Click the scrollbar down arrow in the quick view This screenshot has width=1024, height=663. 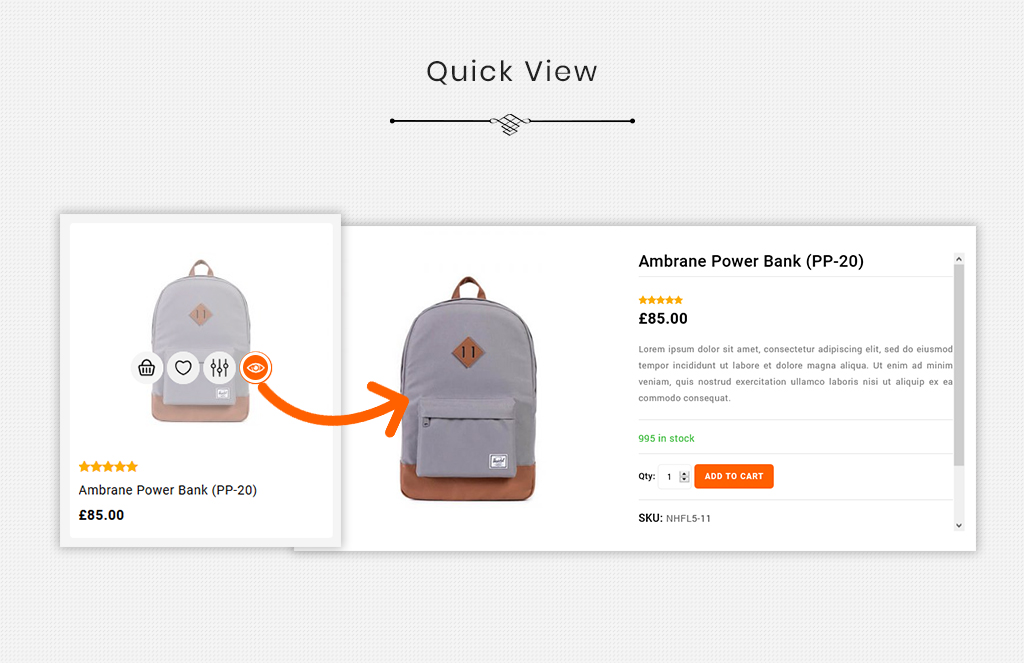959,525
